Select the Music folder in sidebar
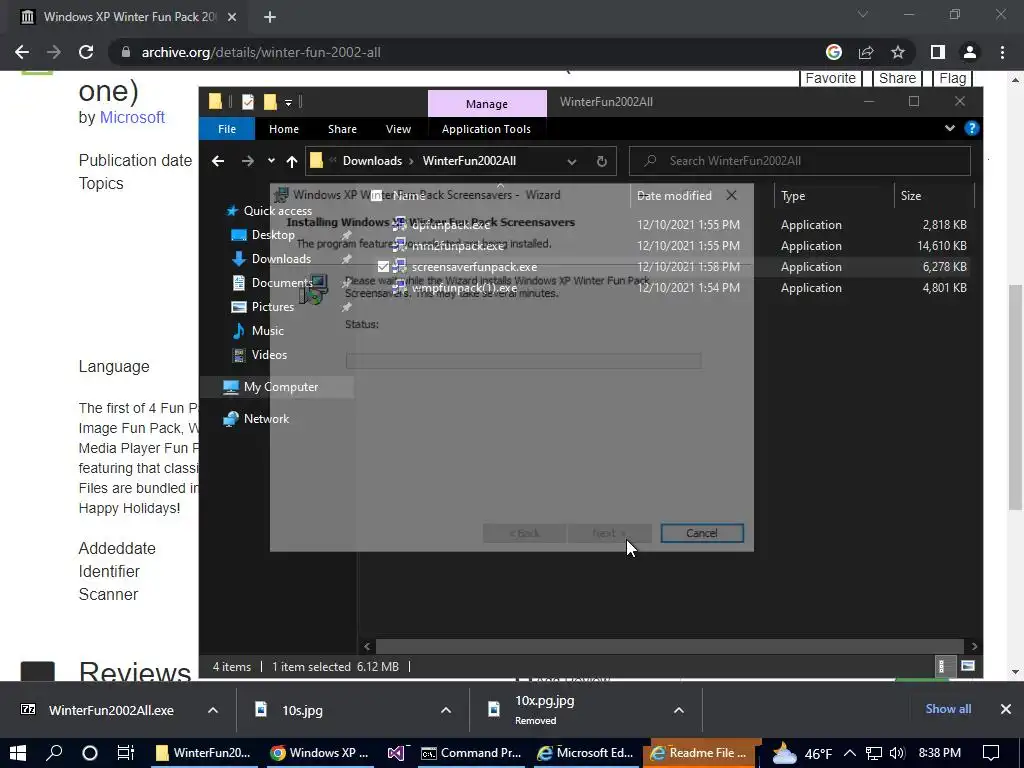1024x768 pixels. point(259,330)
